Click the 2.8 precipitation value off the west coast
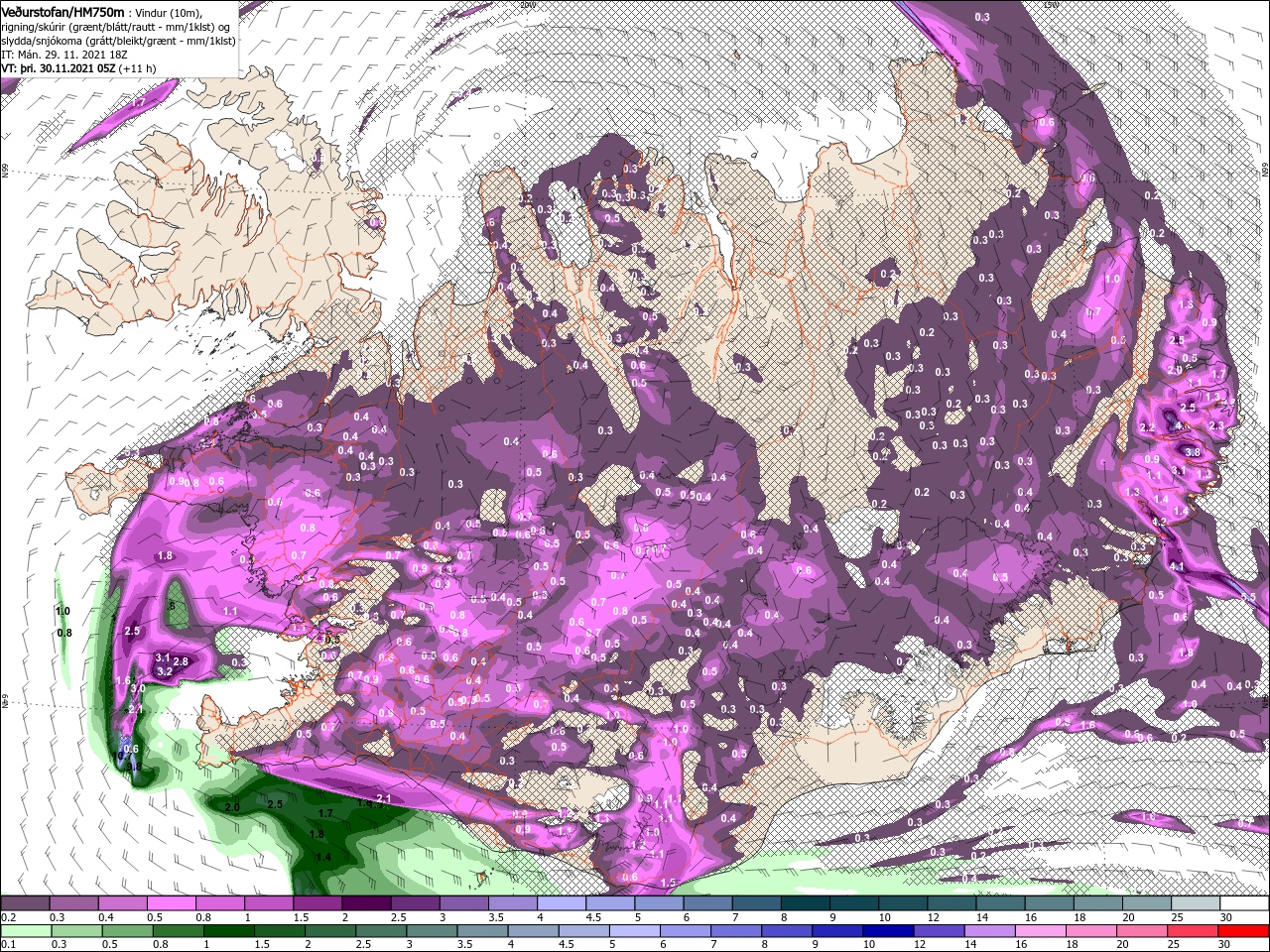The width and height of the screenshot is (1270, 952). [181, 661]
